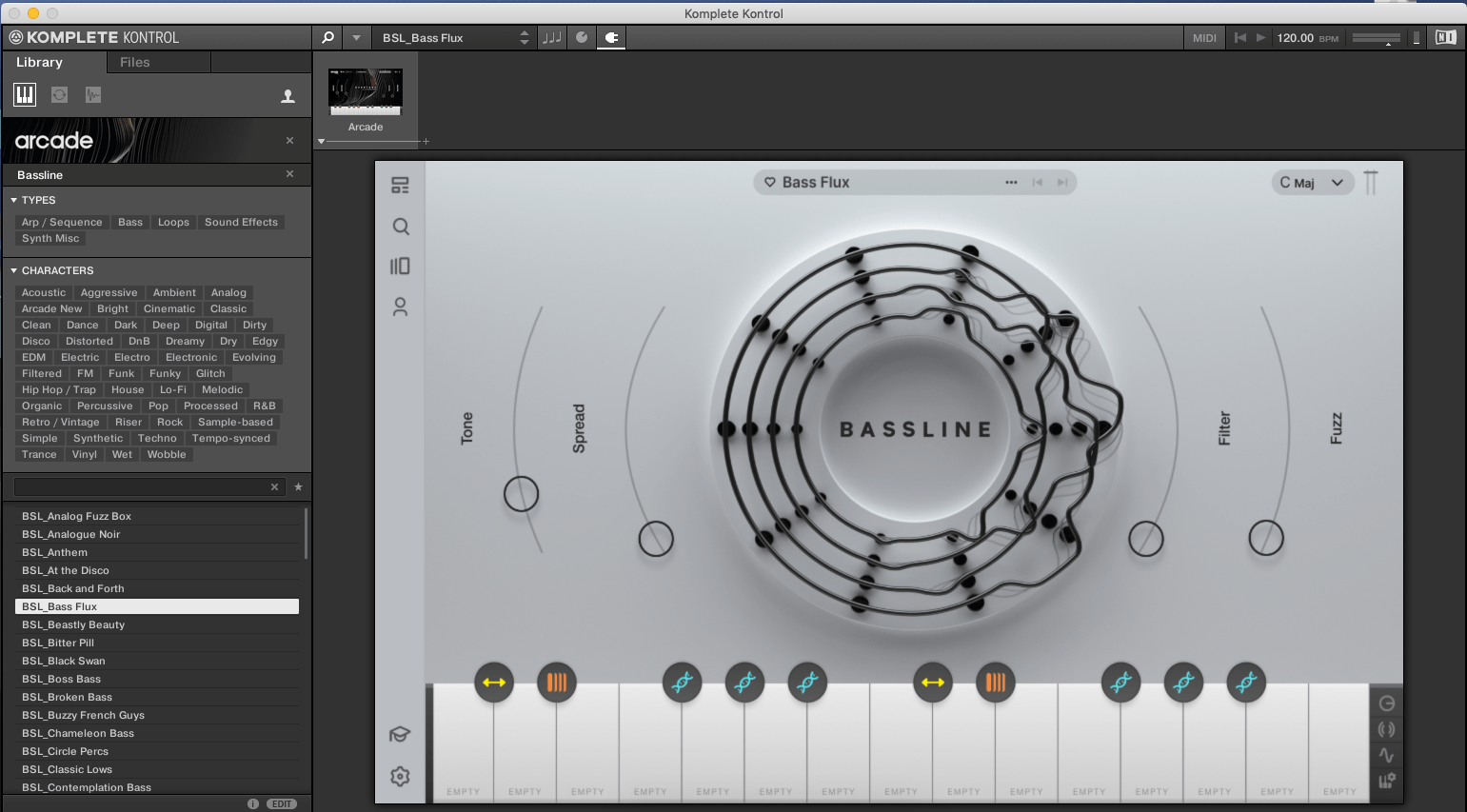
Task: Clear the browser search field
Action: 274,486
